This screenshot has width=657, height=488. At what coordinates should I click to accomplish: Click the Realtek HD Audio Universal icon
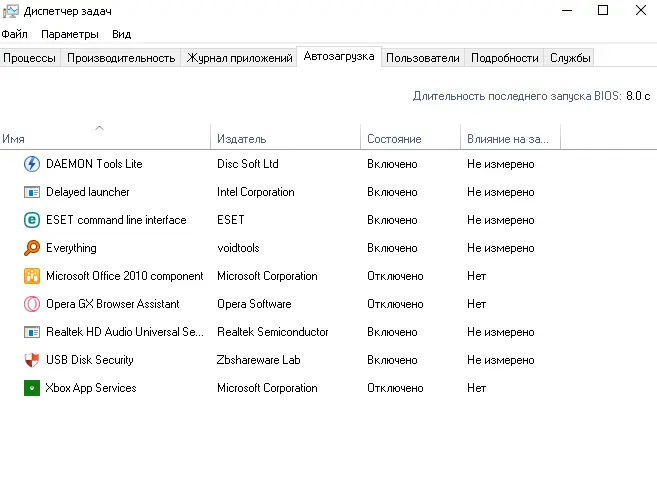click(x=32, y=332)
